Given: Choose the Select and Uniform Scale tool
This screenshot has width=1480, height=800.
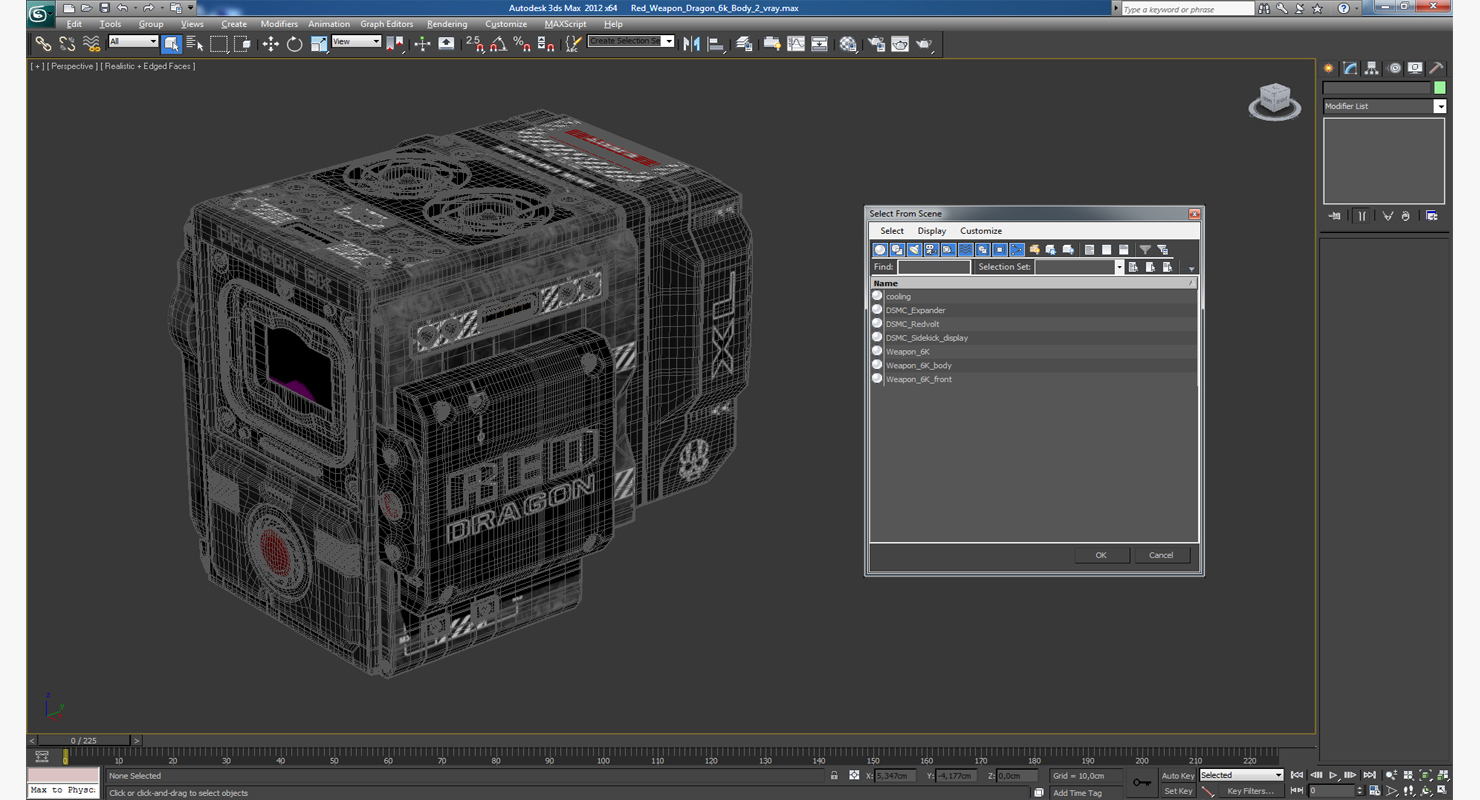Looking at the screenshot, I should (x=318, y=44).
